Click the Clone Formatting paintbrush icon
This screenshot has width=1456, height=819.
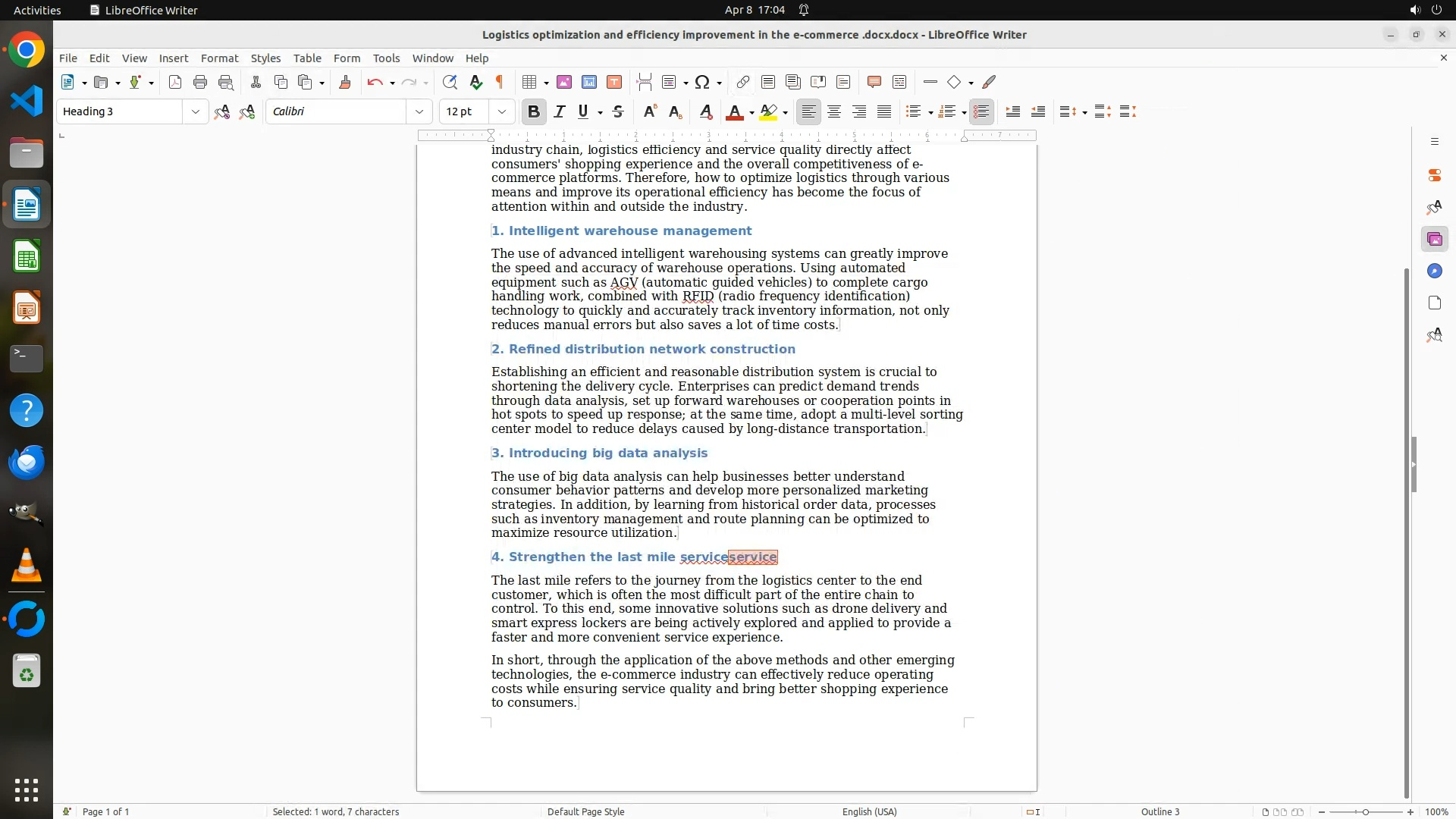click(345, 83)
